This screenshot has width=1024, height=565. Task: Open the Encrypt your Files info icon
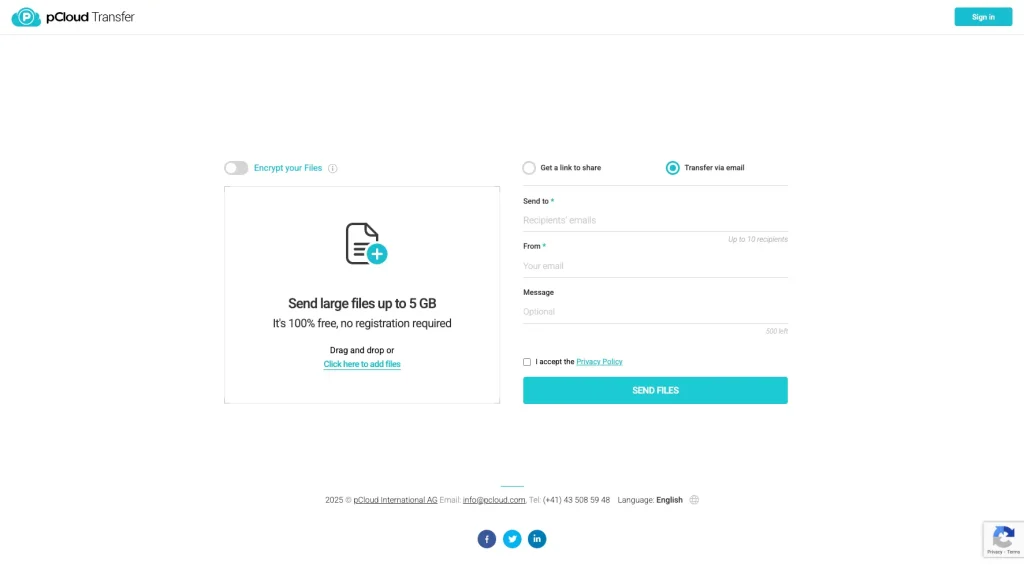(x=332, y=169)
